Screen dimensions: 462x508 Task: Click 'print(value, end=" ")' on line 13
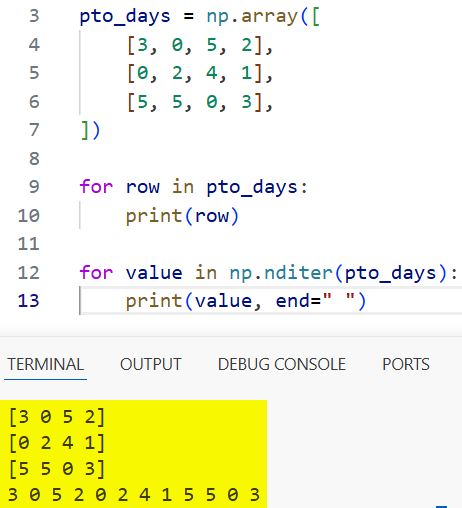[x=246, y=301]
